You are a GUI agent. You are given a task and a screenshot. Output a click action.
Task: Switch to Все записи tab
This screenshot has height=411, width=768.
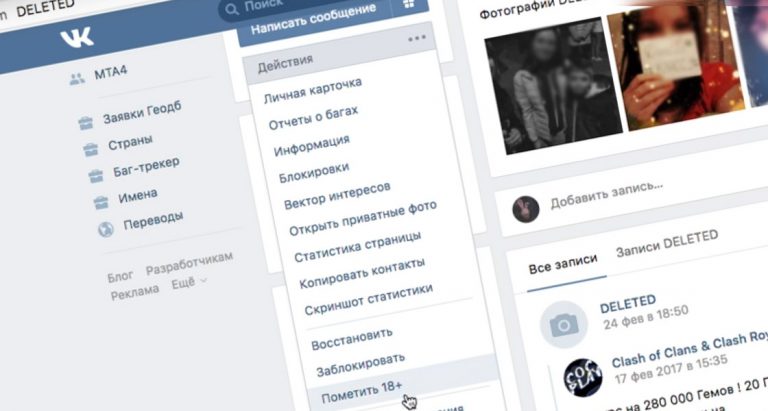(563, 265)
